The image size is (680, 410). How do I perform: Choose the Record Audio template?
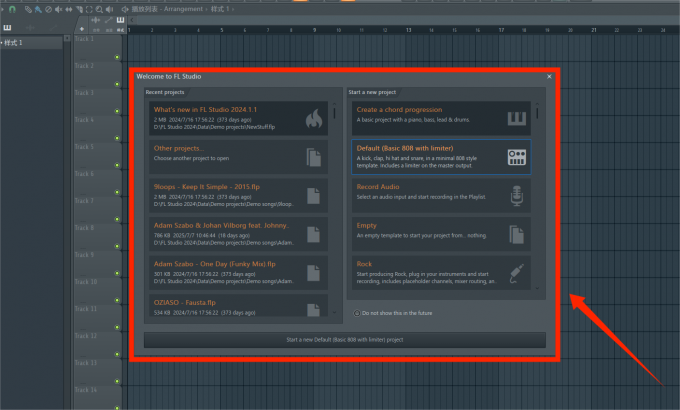coord(441,196)
